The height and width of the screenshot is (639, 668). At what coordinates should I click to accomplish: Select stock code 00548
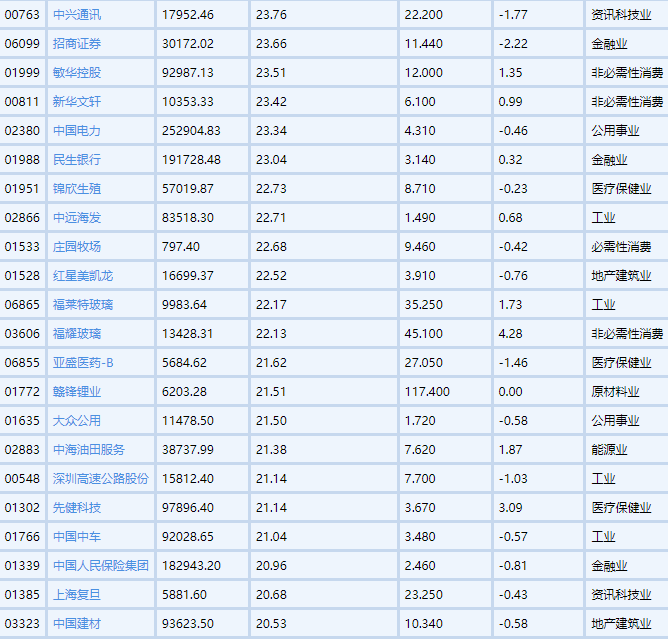[22, 478]
